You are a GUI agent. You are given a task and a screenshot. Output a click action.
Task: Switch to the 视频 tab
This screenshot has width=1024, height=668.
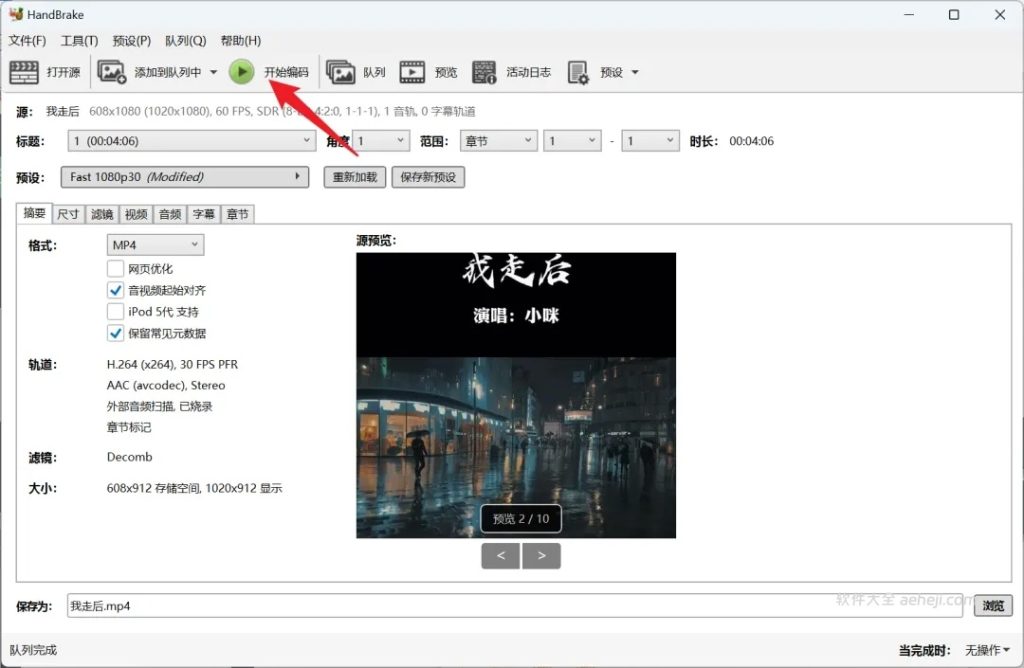[x=136, y=213]
